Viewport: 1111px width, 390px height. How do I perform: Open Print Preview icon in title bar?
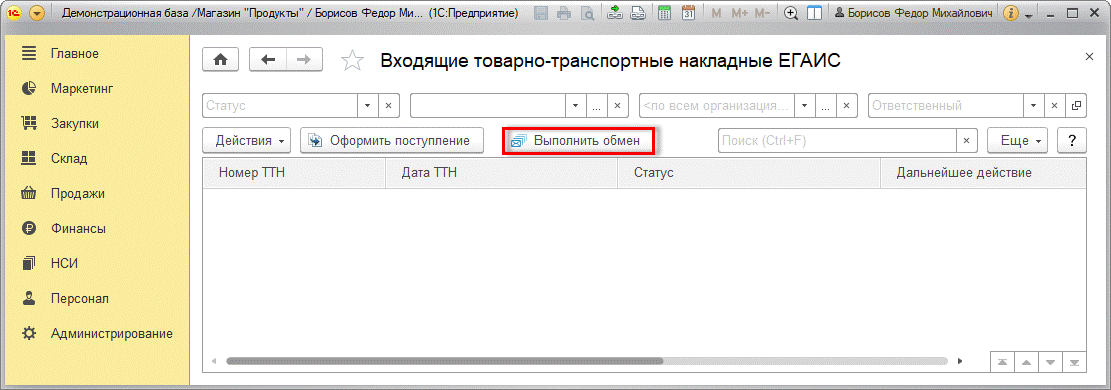point(587,13)
